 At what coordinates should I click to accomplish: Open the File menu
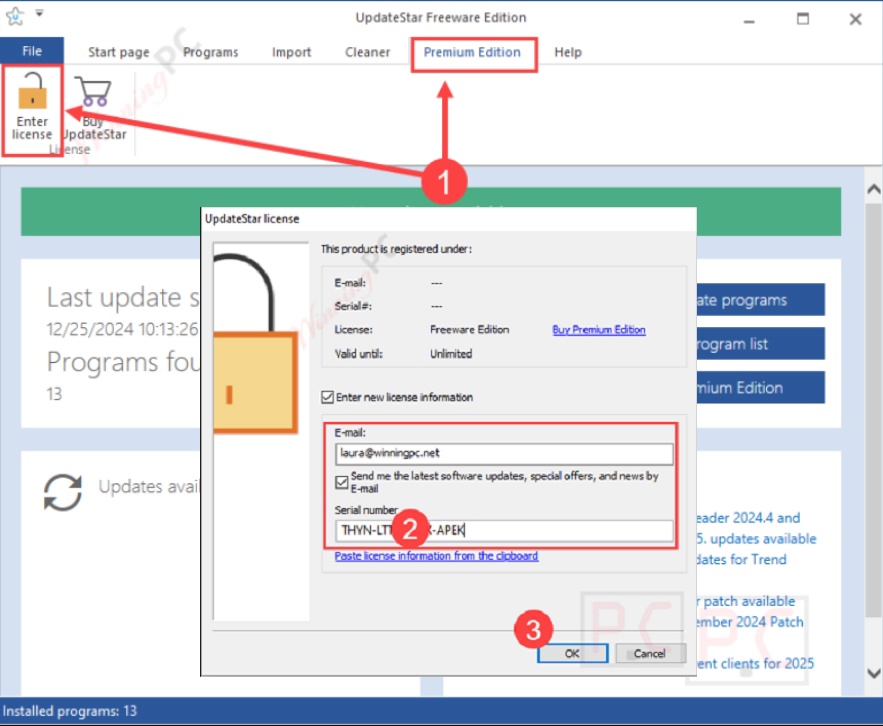click(x=32, y=52)
